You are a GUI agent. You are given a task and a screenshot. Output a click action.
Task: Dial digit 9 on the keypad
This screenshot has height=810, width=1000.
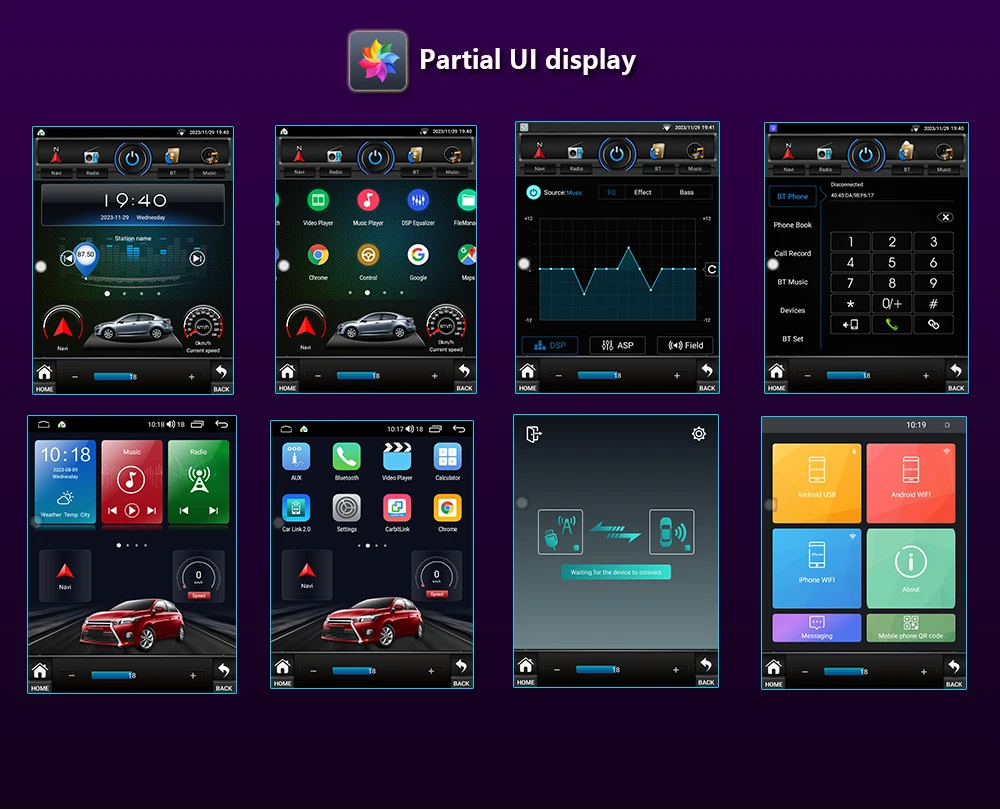(x=933, y=283)
